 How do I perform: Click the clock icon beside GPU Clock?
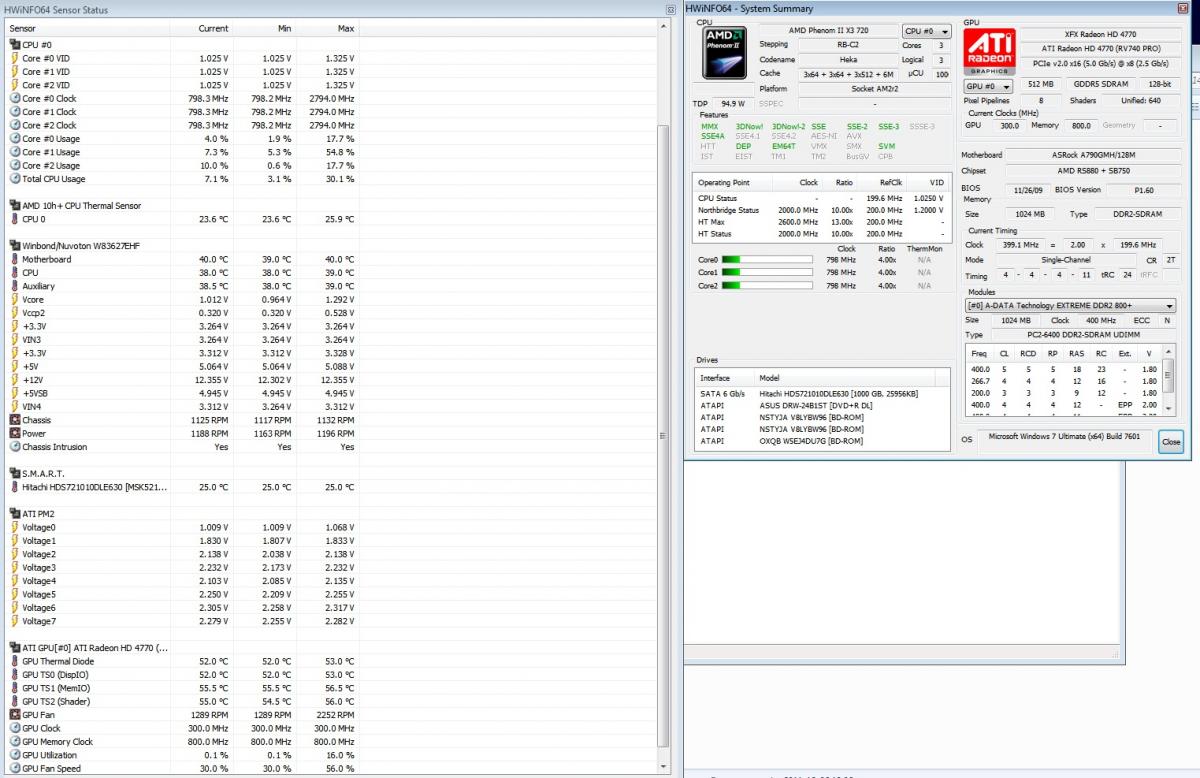click(x=14, y=728)
